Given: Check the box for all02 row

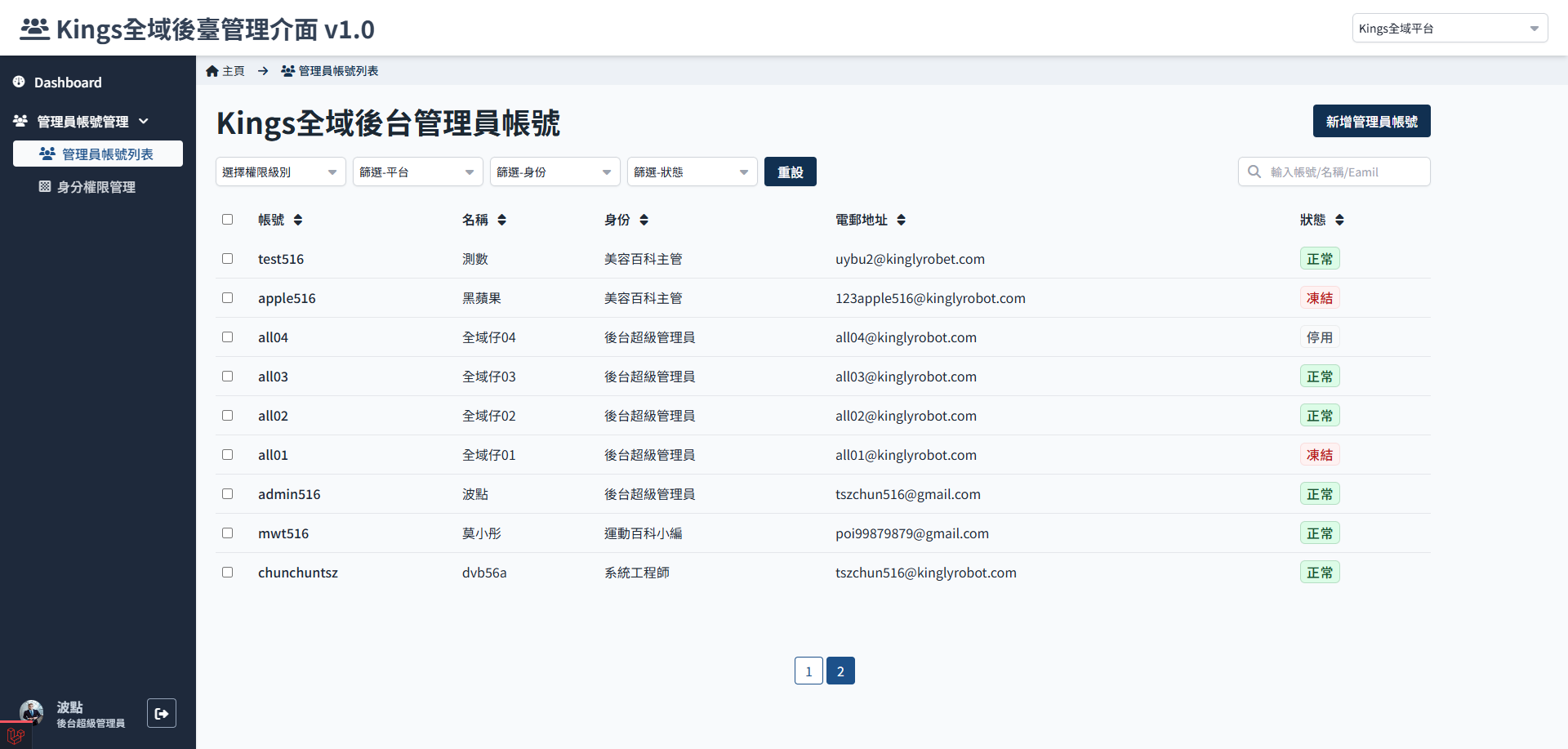Looking at the screenshot, I should pos(228,416).
